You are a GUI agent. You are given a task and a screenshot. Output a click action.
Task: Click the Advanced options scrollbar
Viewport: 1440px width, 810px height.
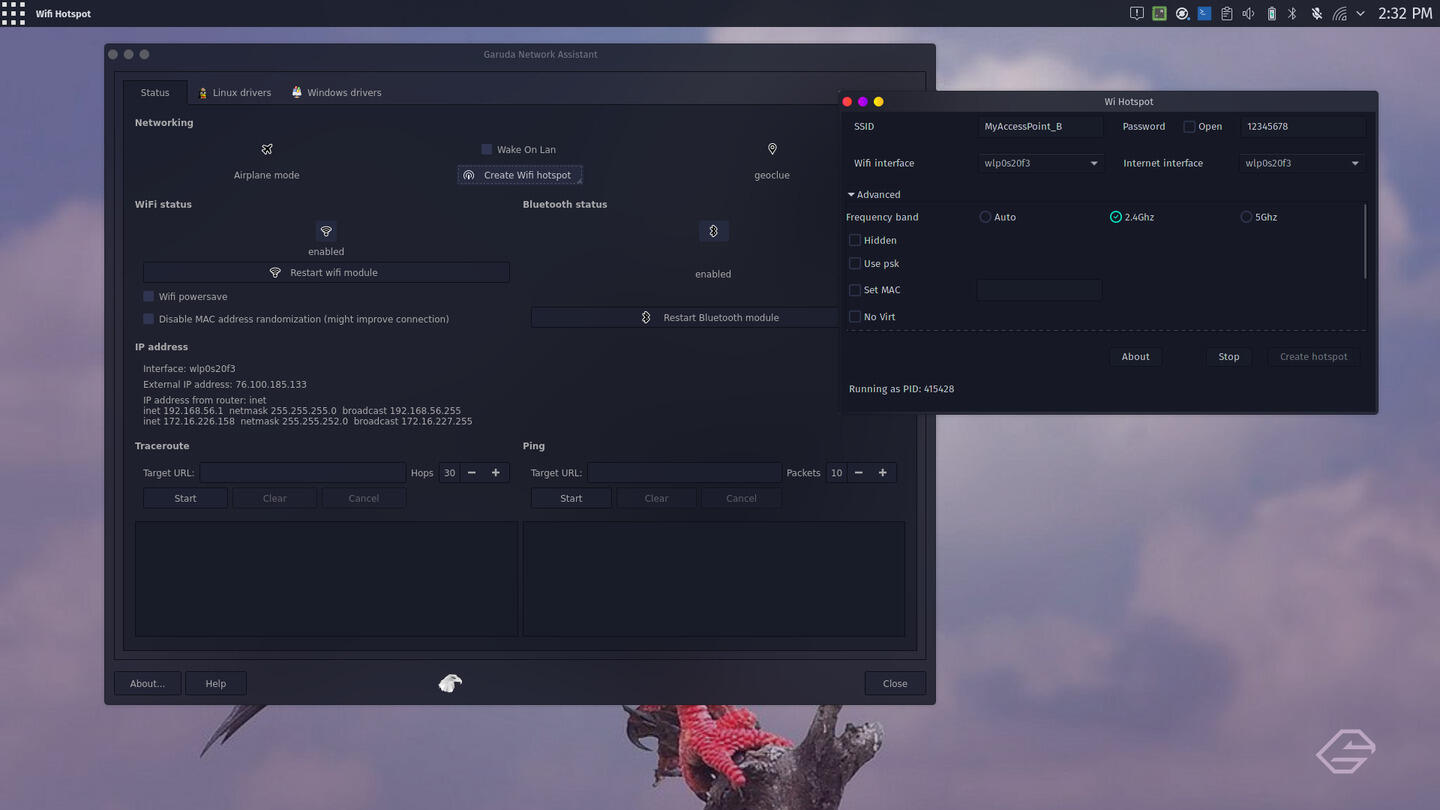1365,242
